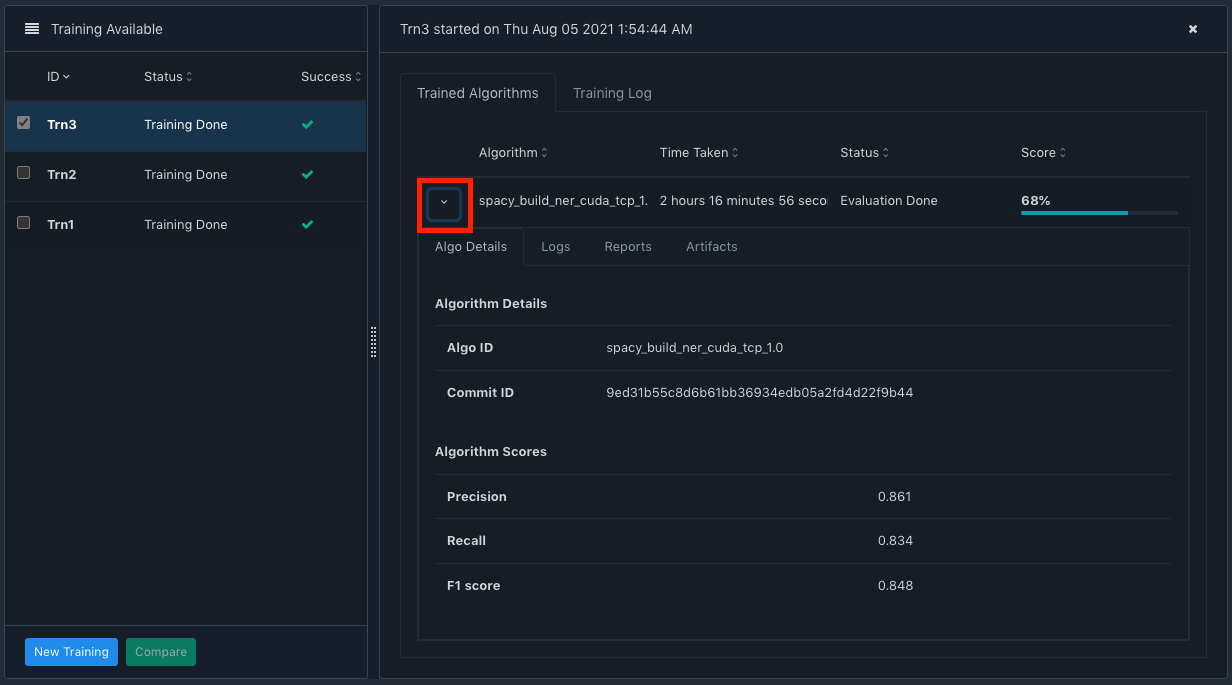
Task: Grab the panel divider handle between panes
Action: 373,342
